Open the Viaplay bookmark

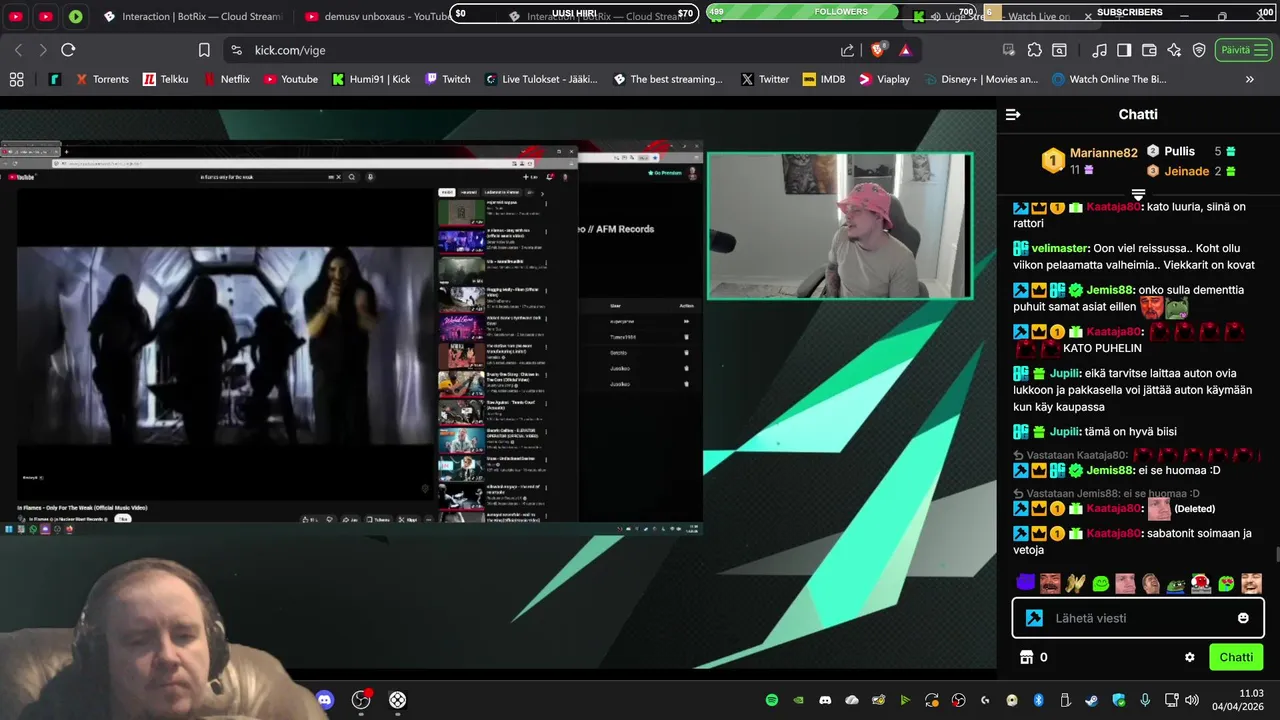[x=884, y=79]
